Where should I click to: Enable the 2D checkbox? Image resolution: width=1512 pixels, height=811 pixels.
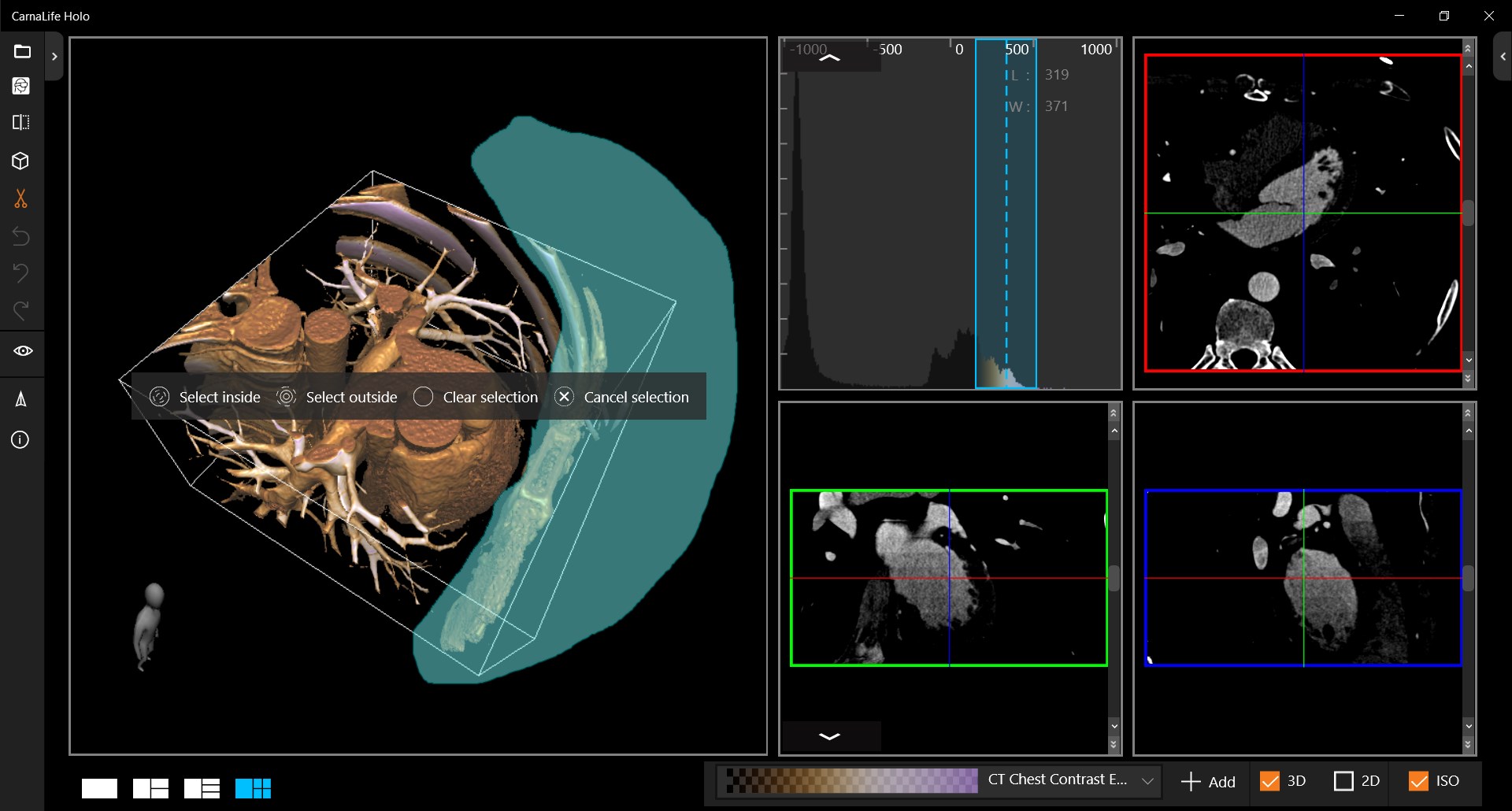pyautogui.click(x=1343, y=781)
